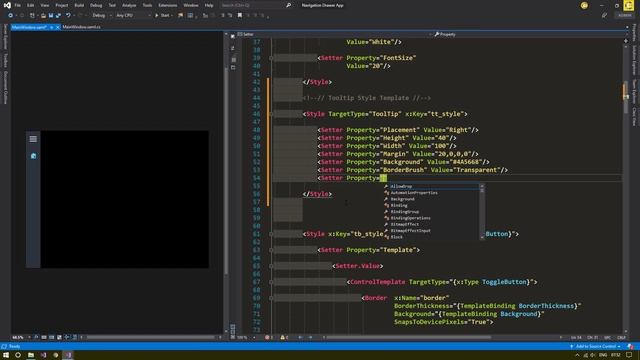Screen dimensions: 640x360
Task: Click the Save All toolbar icon
Action: point(58,16)
